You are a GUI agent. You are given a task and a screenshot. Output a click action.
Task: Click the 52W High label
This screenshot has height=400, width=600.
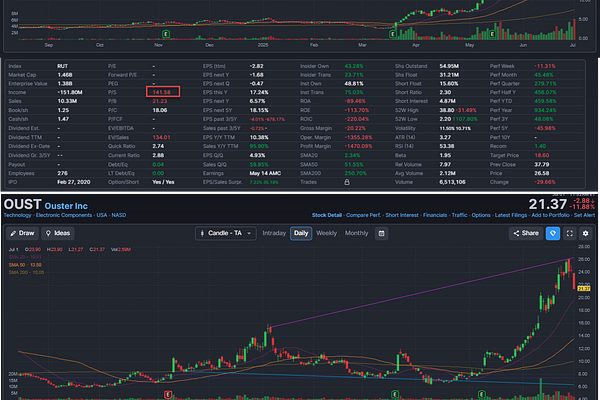click(405, 110)
